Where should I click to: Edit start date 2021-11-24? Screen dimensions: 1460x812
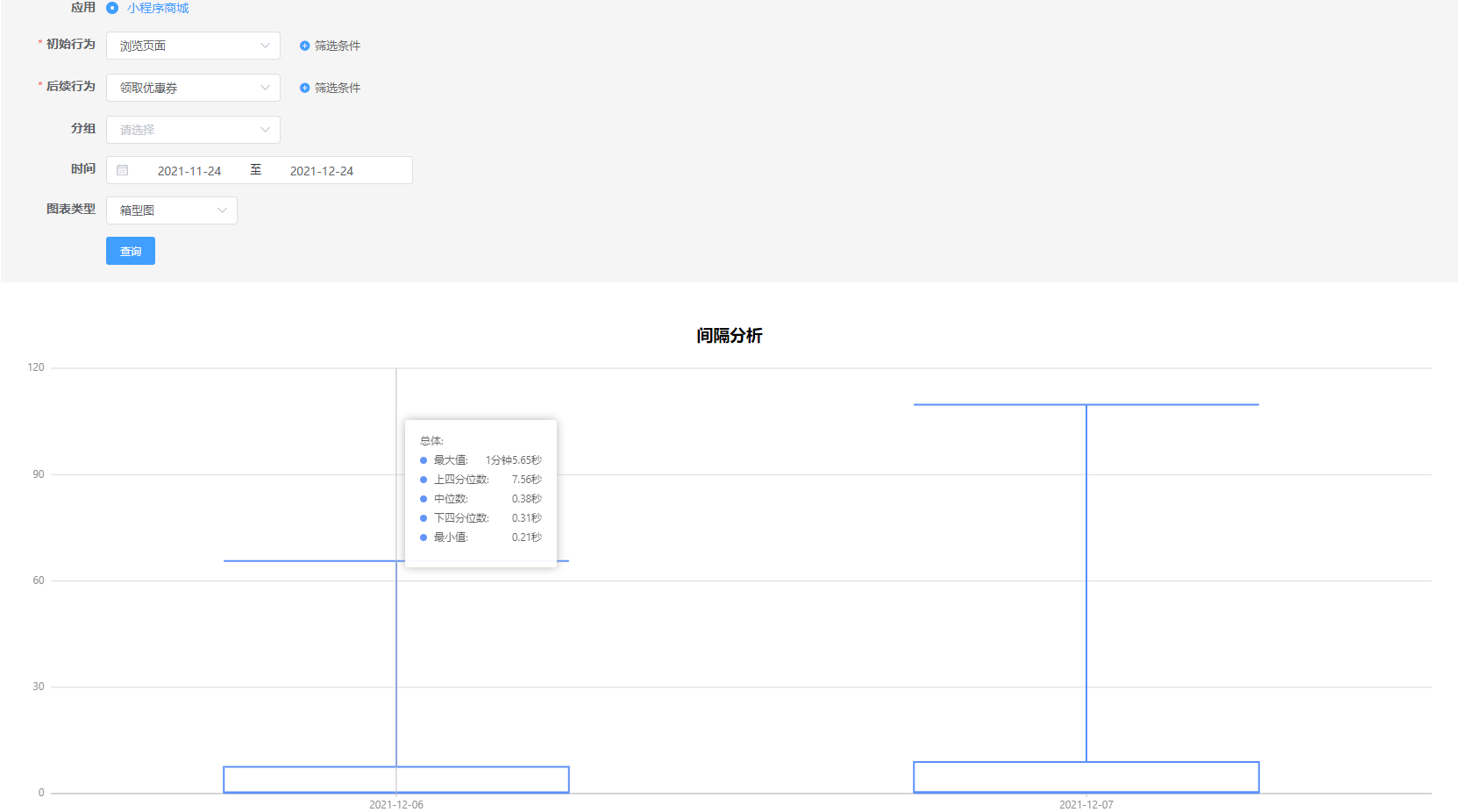(x=189, y=171)
